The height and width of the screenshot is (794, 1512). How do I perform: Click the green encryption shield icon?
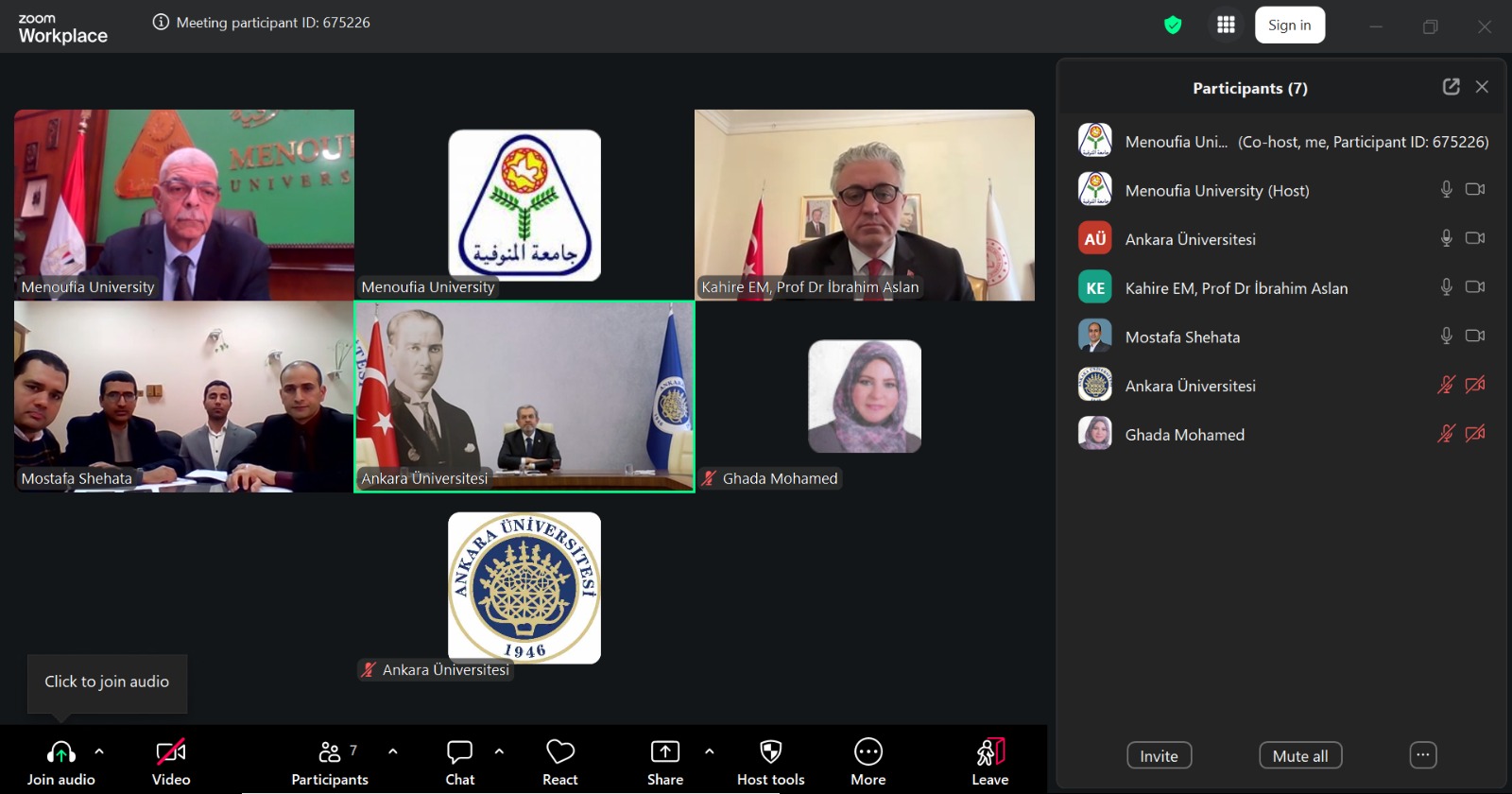tap(1173, 26)
